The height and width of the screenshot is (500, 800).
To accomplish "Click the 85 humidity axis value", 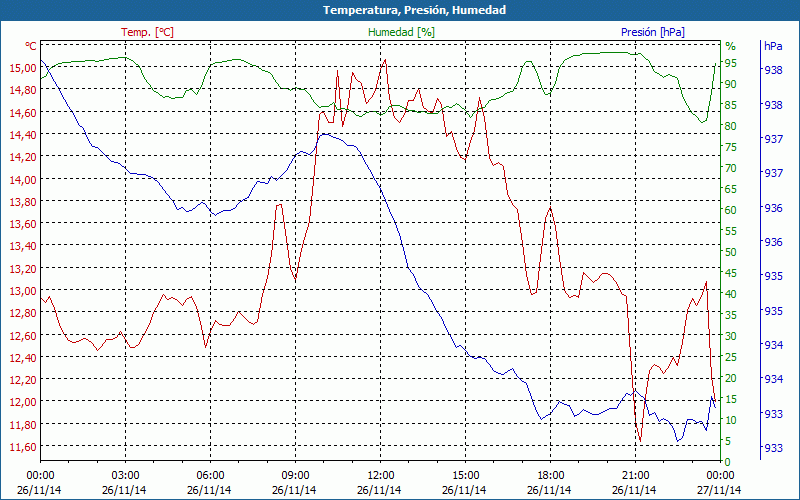I will 731,105.
